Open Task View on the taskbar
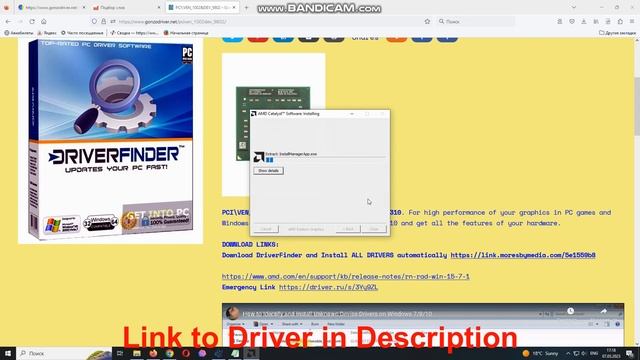The width and height of the screenshot is (640, 360). click(x=120, y=353)
